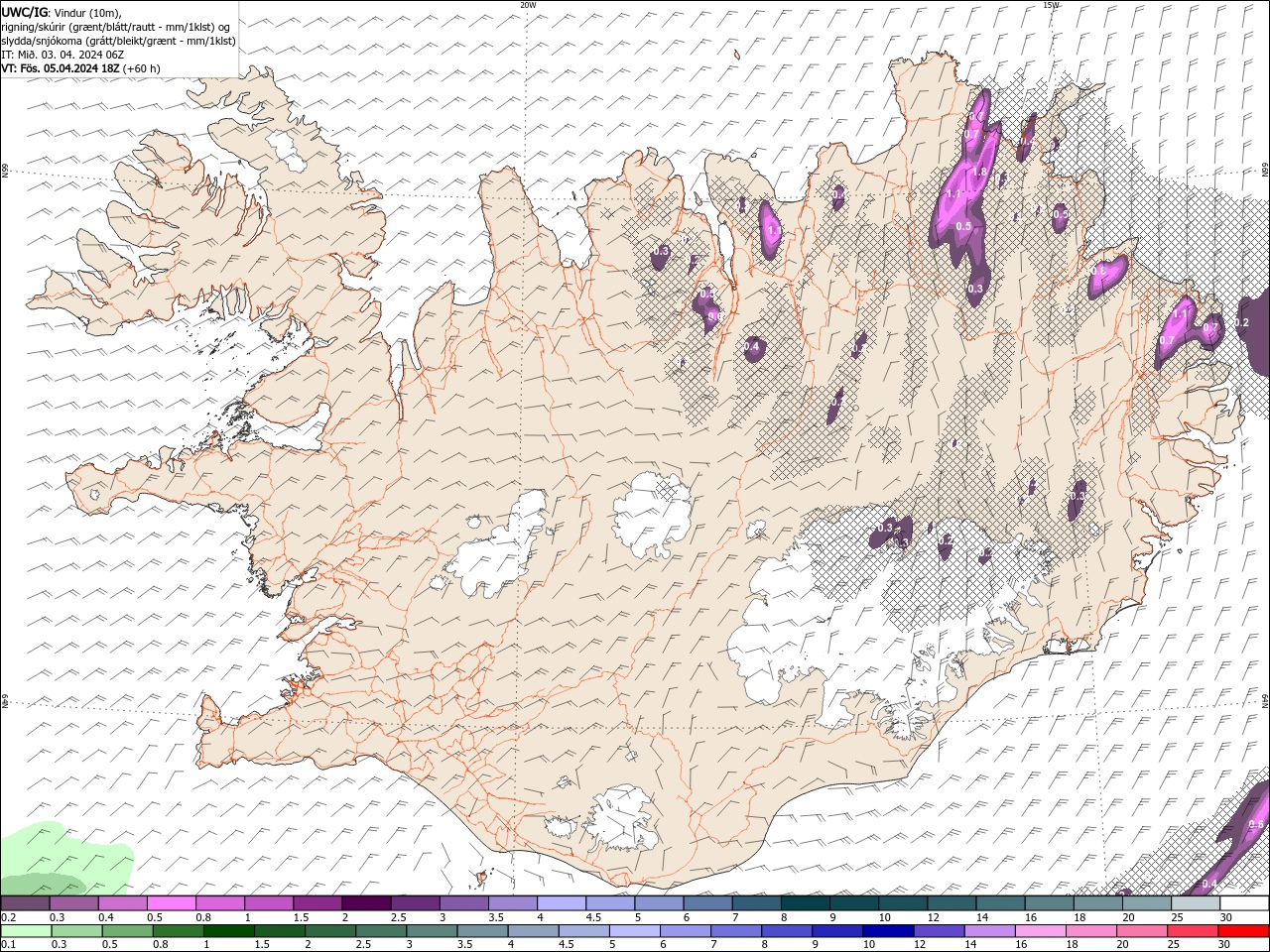Click the '3.5' label on the snow scale
Image resolution: width=1270 pixels, height=952 pixels.
(x=494, y=917)
